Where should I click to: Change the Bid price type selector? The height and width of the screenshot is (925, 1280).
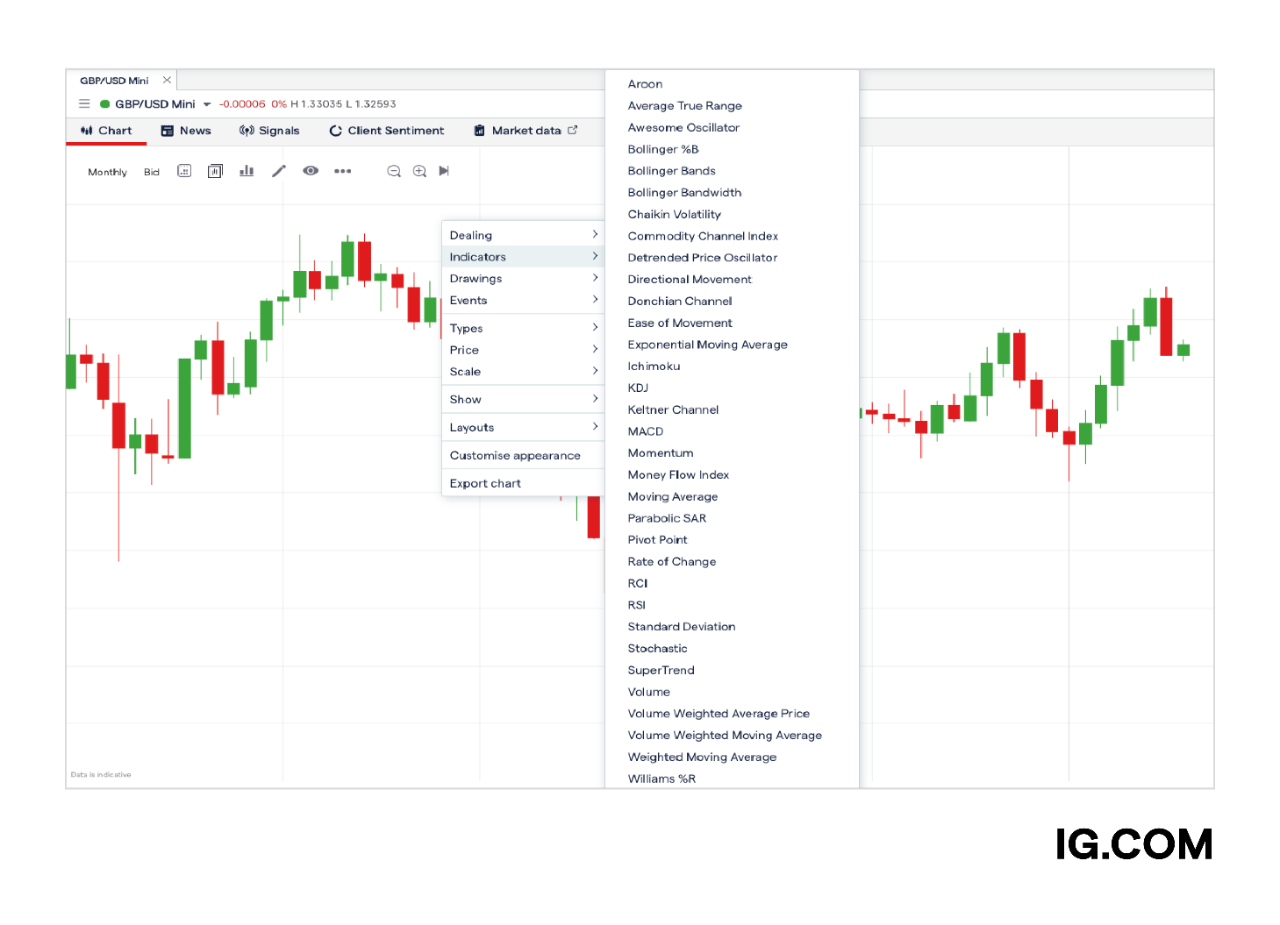coord(151,172)
